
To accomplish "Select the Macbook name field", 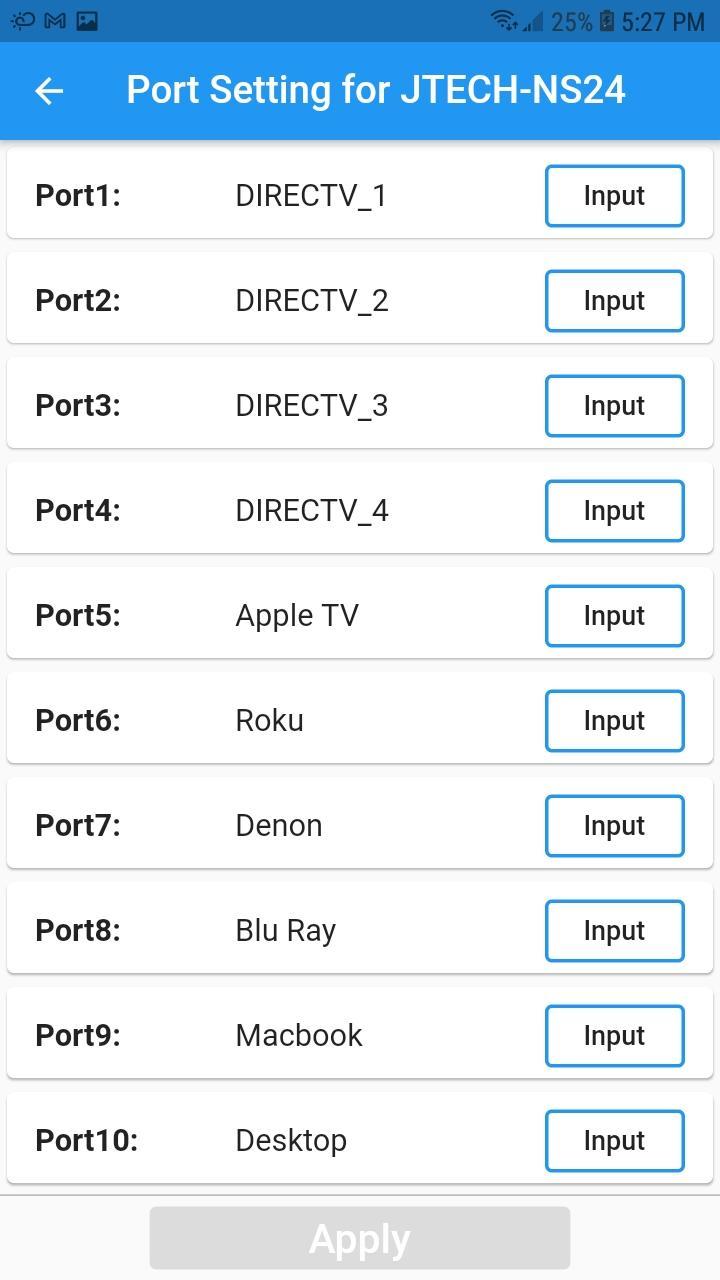I will pyautogui.click(x=299, y=1036).
